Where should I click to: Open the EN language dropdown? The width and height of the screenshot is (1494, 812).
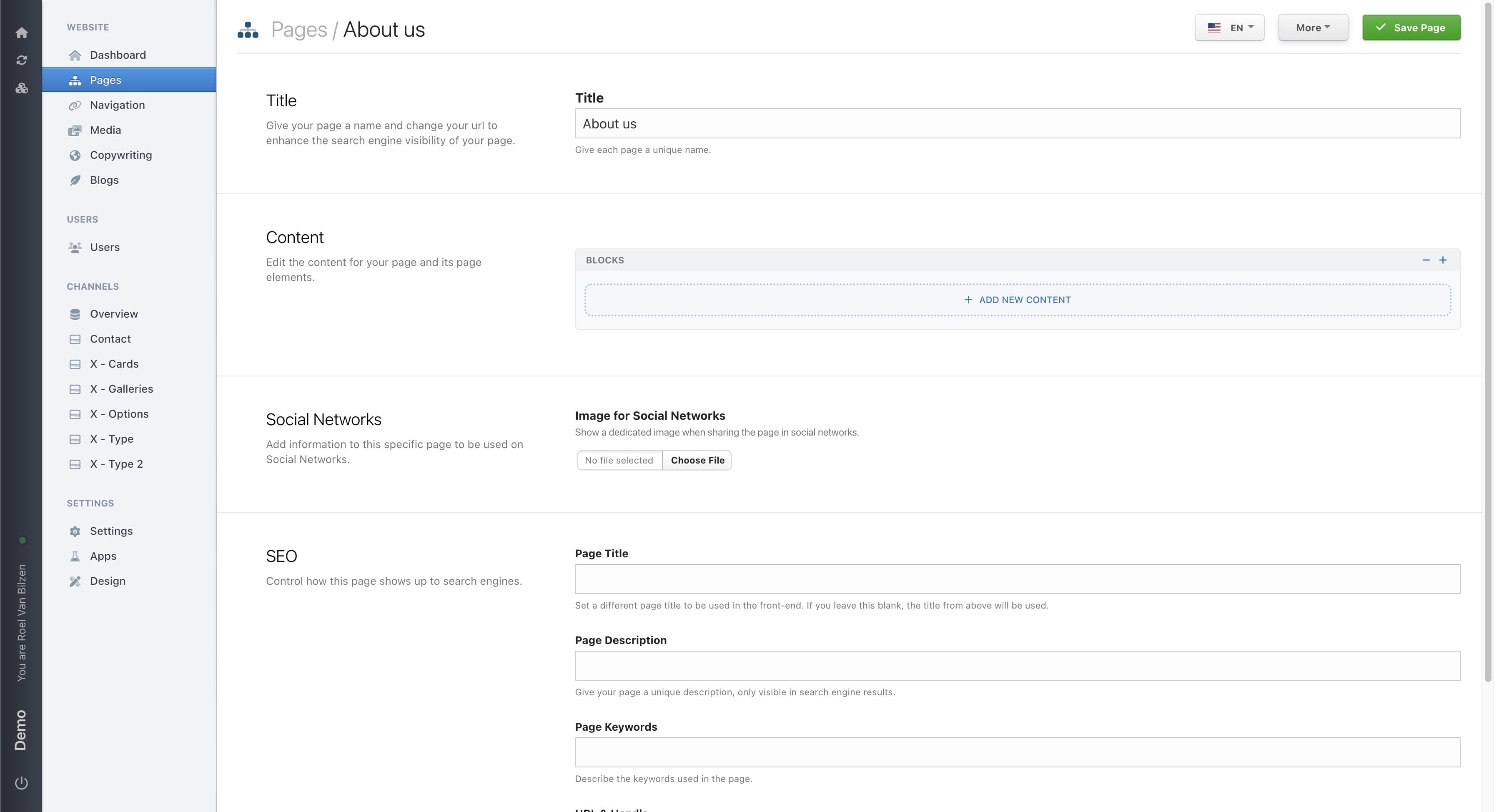1229,27
